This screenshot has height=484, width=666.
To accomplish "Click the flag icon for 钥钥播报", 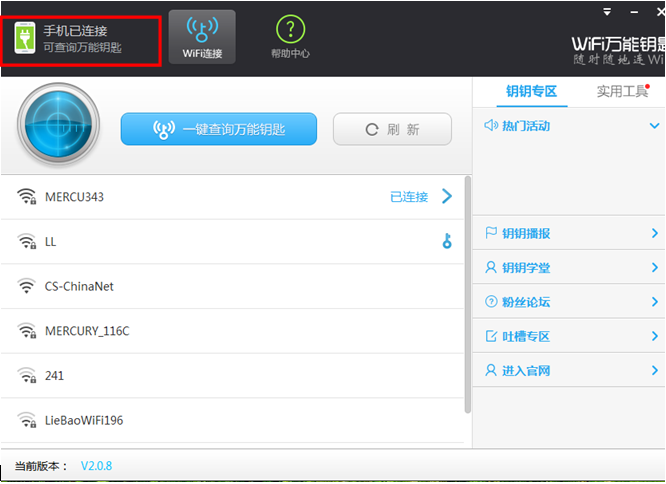I will 491,233.
